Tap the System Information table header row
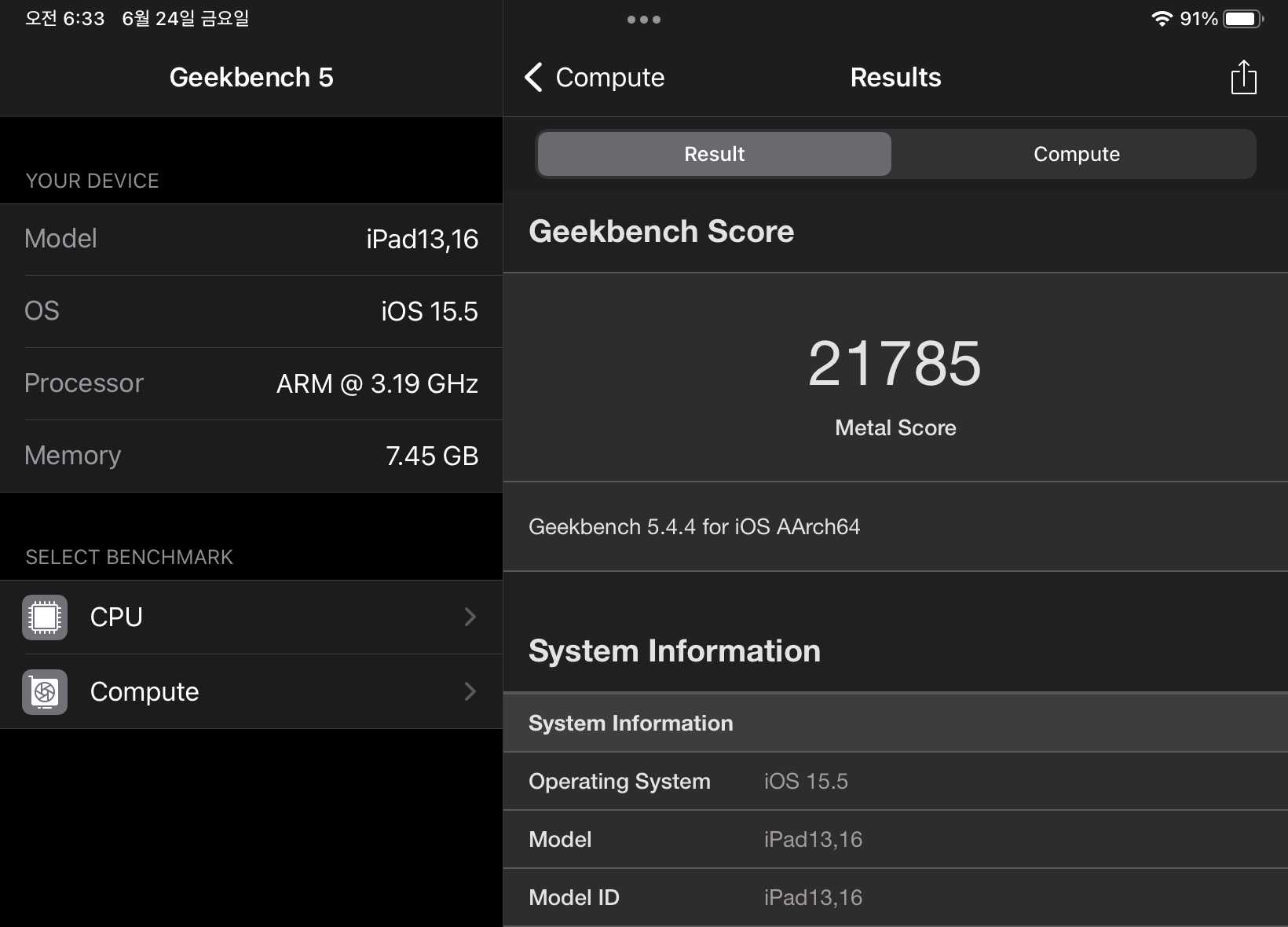This screenshot has height=927, width=1288. click(895, 723)
